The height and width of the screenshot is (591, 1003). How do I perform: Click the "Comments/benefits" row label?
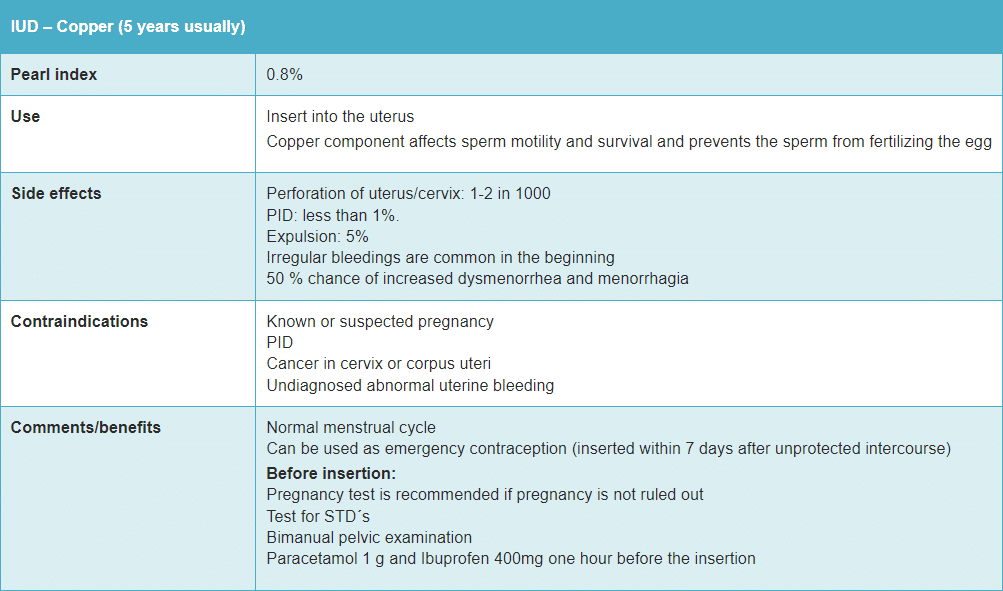(x=86, y=427)
